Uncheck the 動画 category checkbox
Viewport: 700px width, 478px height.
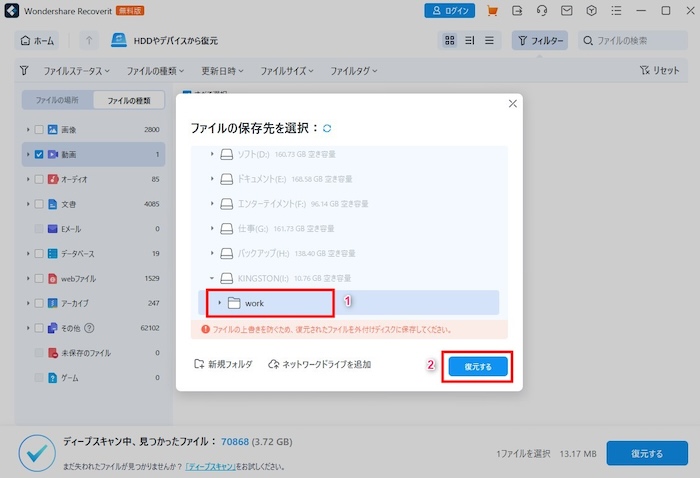[39, 155]
